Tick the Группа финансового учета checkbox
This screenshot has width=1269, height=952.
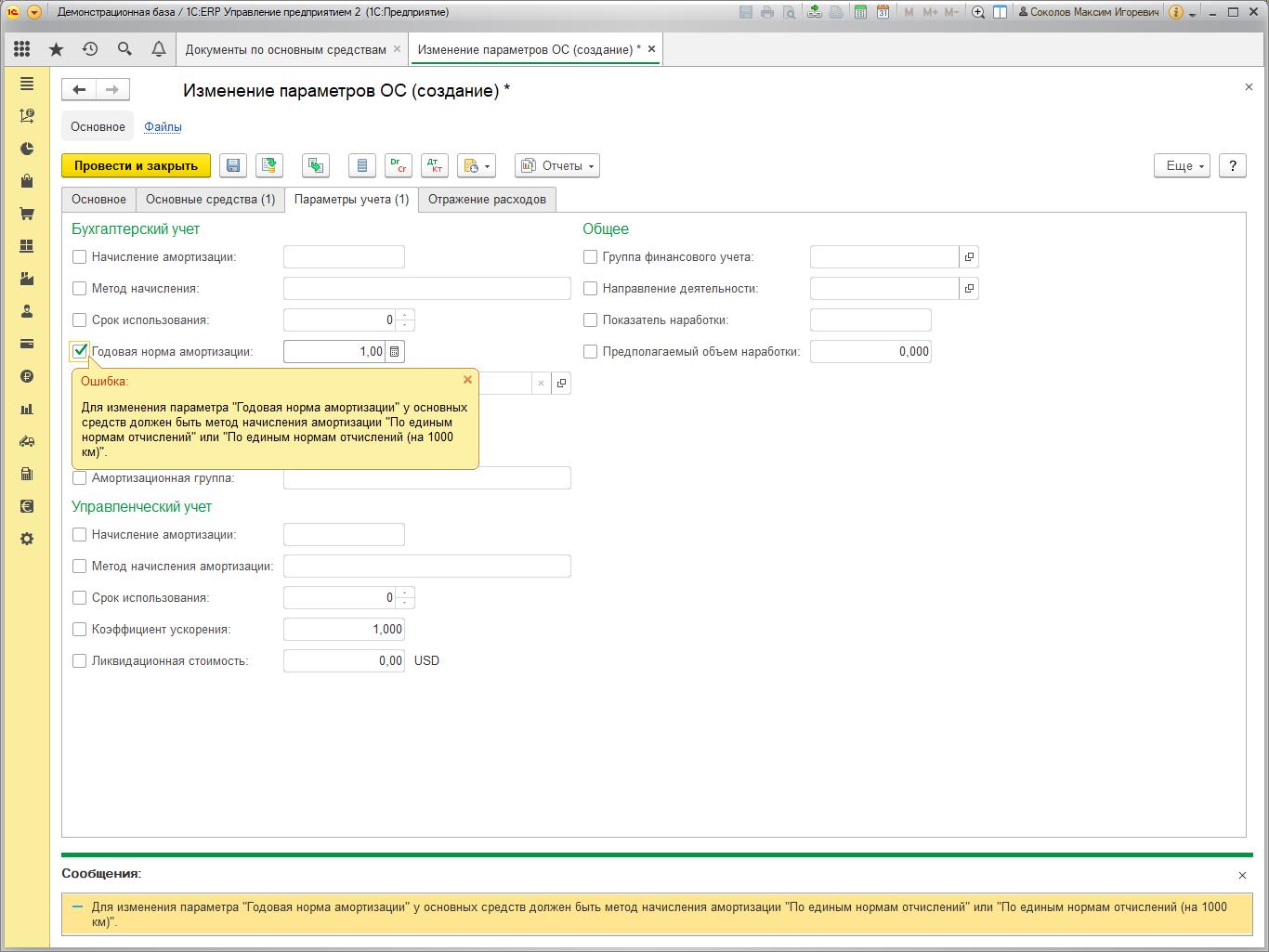[591, 257]
